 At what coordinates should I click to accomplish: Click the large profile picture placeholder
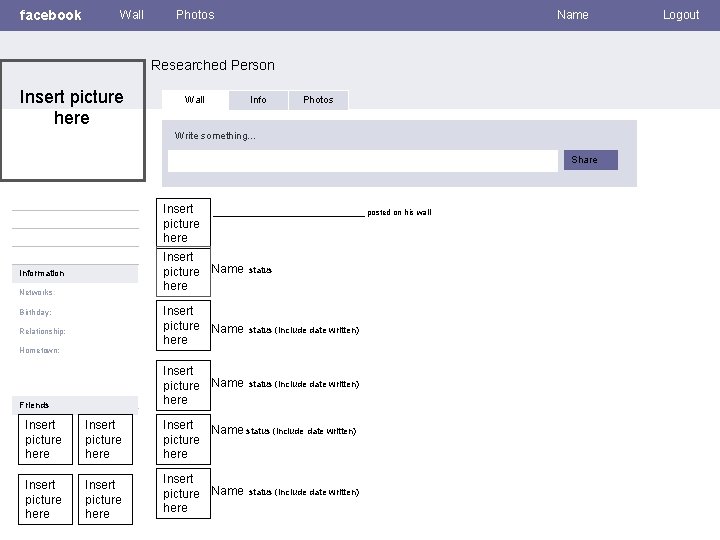click(x=73, y=120)
